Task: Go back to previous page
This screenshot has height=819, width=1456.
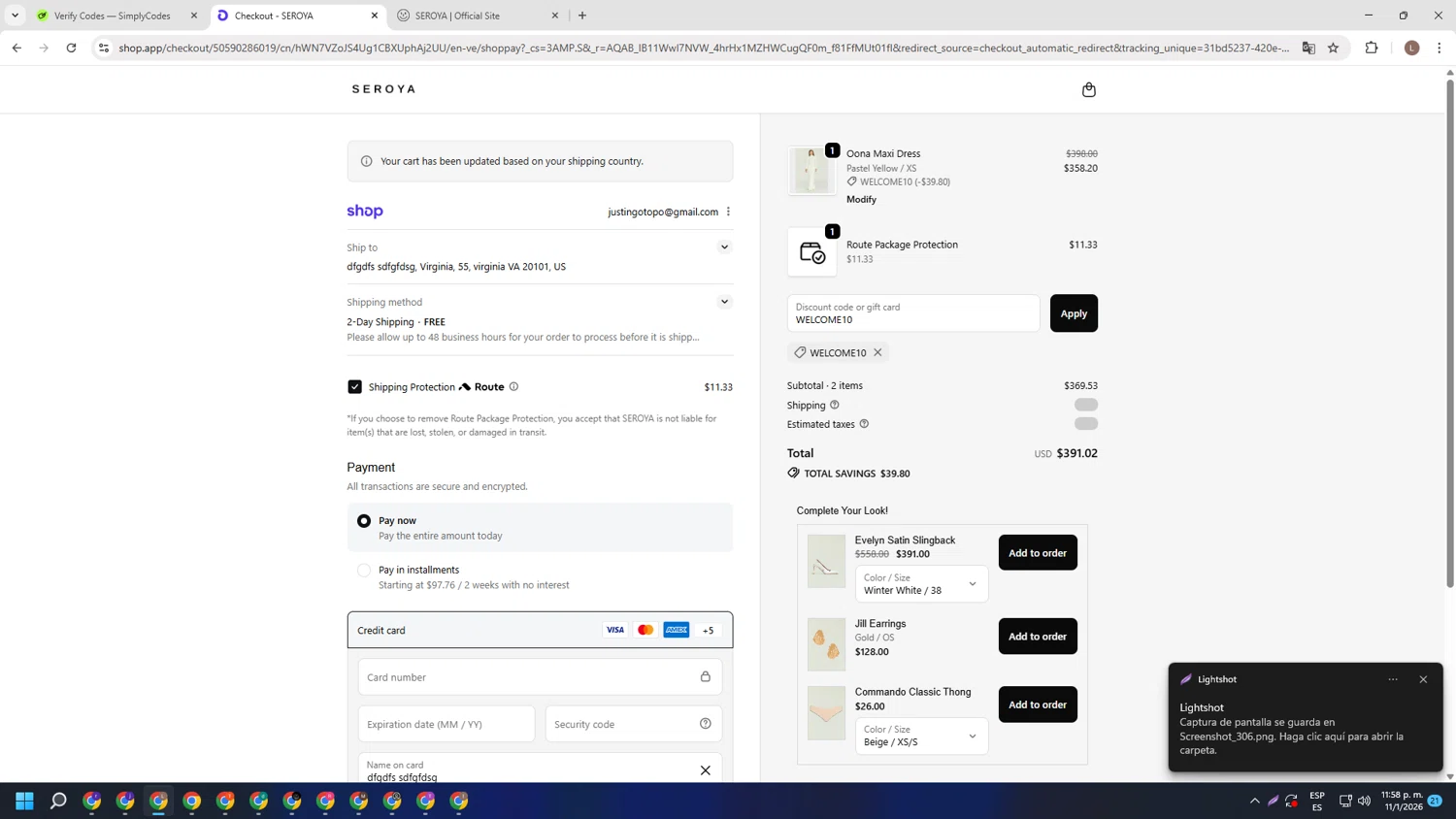Action: (x=17, y=48)
